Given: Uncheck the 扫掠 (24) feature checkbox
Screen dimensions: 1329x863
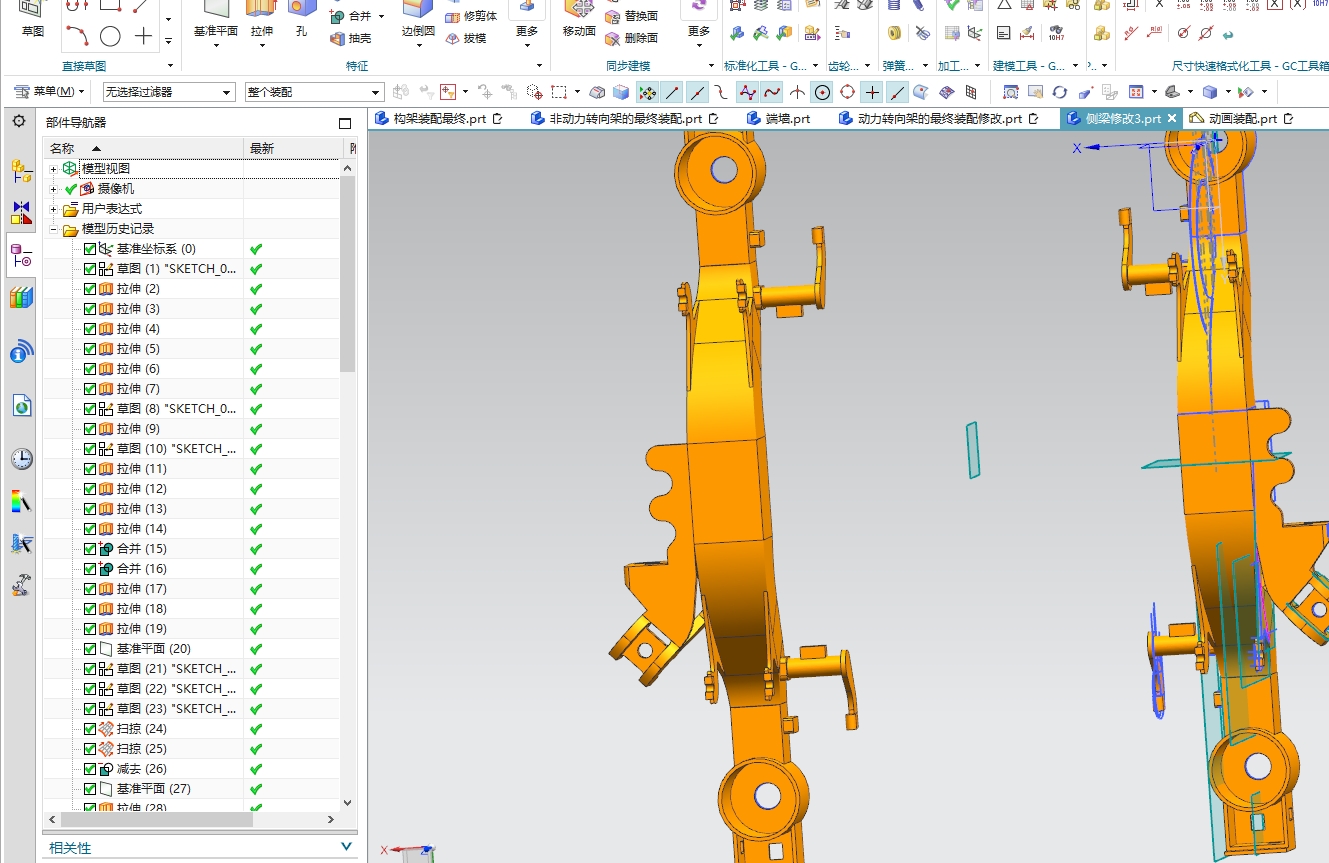Looking at the screenshot, I should 90,729.
